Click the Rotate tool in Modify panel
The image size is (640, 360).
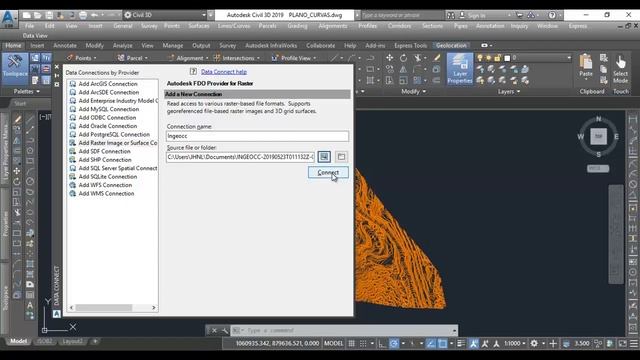click(403, 58)
